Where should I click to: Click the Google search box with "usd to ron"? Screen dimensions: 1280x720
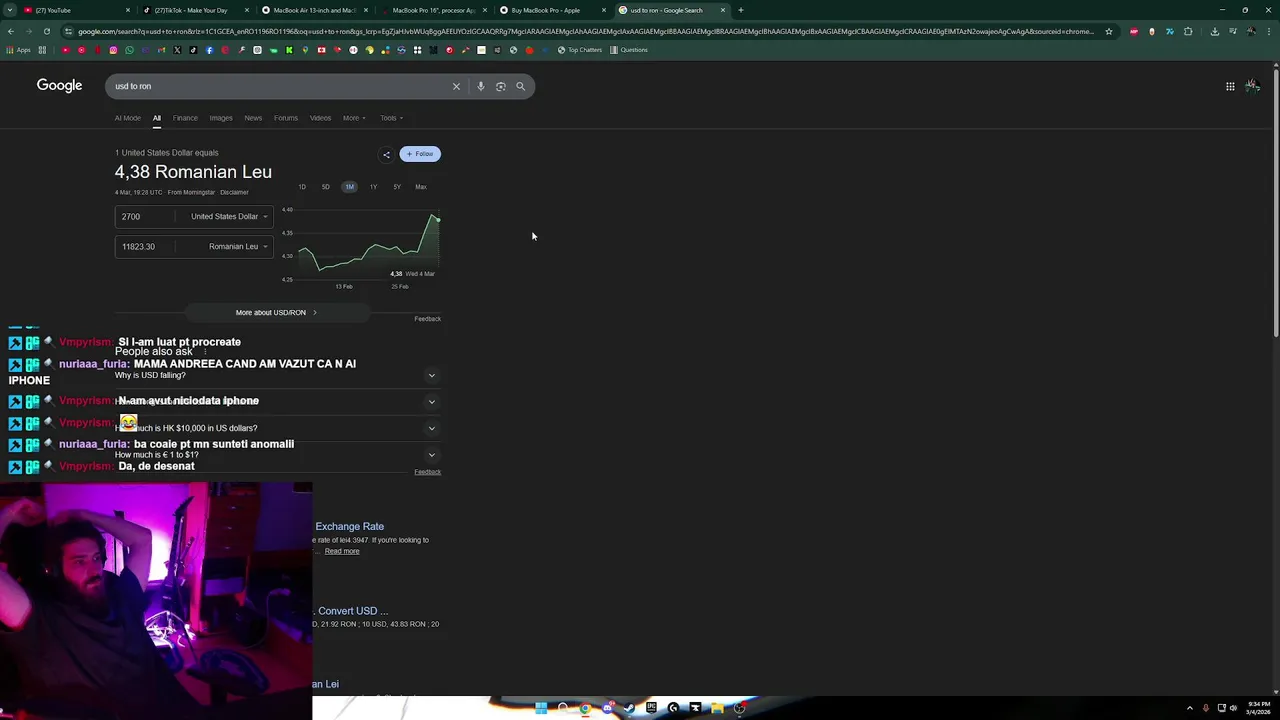[x=280, y=86]
